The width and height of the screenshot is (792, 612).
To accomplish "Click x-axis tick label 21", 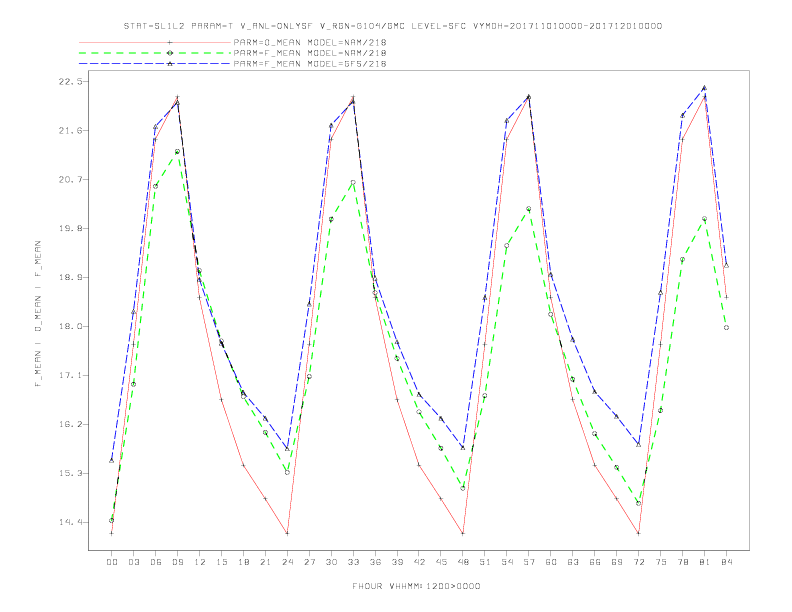I will pos(266,562).
